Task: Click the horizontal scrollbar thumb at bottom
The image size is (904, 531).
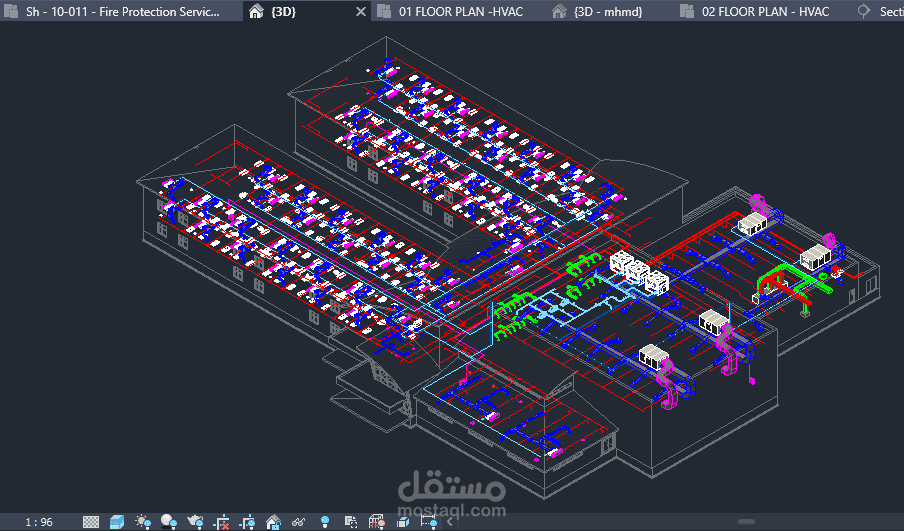Action: 746,521
